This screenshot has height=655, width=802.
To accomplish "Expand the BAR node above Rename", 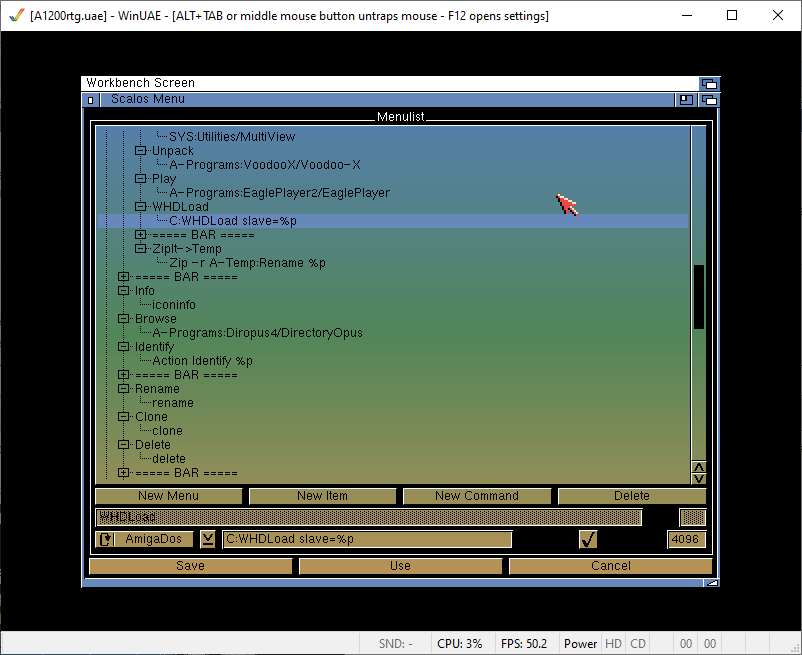I will [x=123, y=375].
